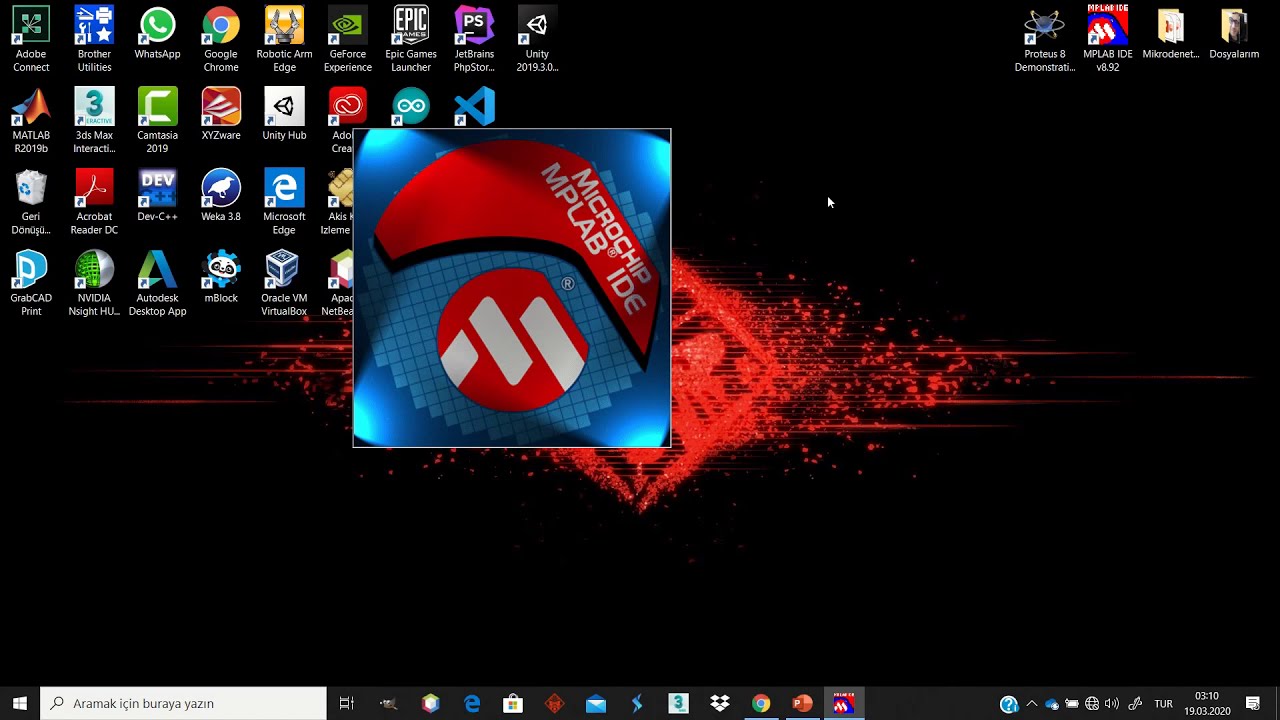Select the Proteus 8 Demonstration desktop icon
1280x720 pixels.
pyautogui.click(x=1045, y=40)
